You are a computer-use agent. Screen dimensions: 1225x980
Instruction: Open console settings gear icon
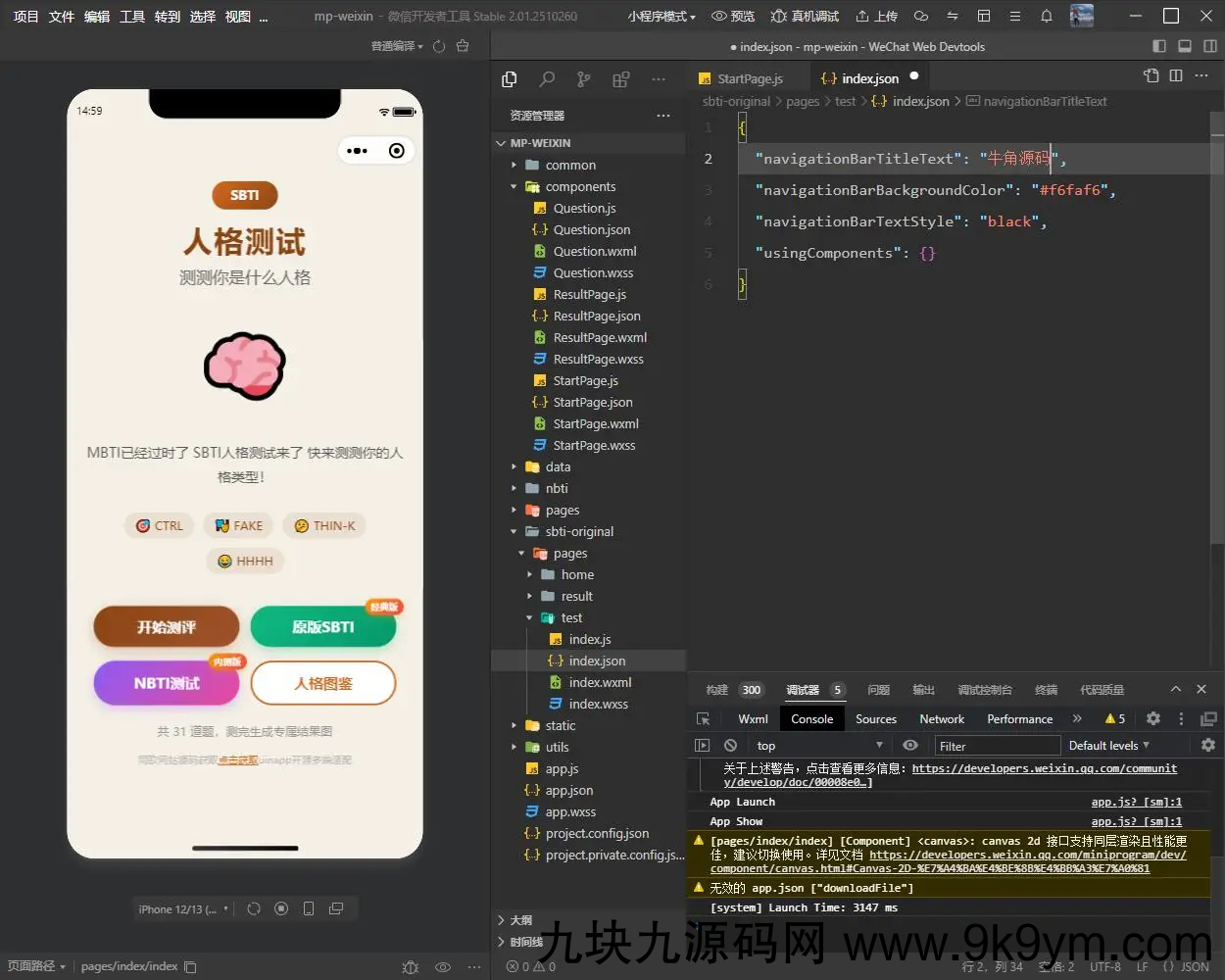(x=1208, y=746)
